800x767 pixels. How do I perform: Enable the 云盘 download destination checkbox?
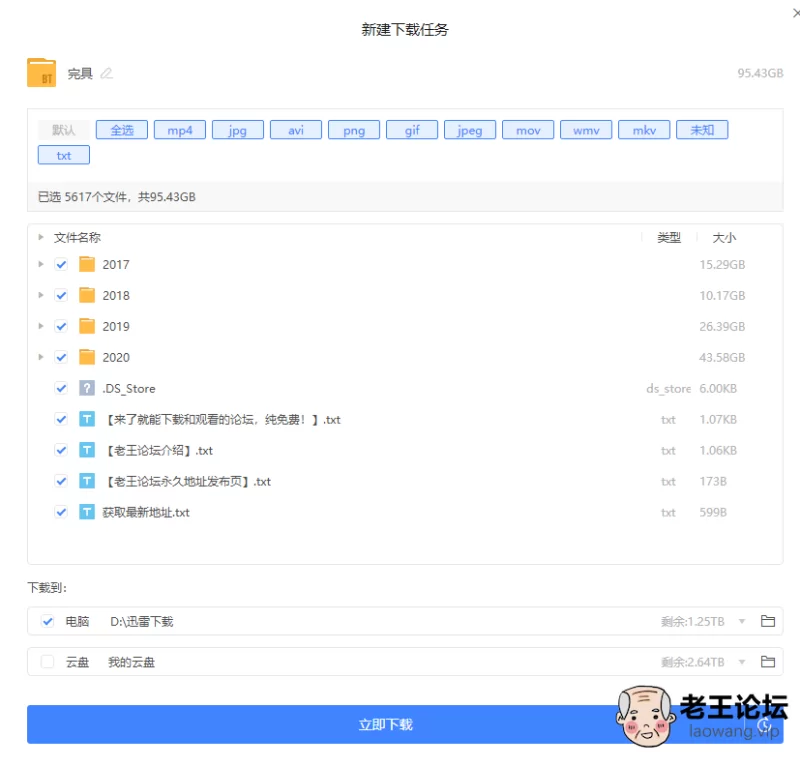[x=47, y=662]
